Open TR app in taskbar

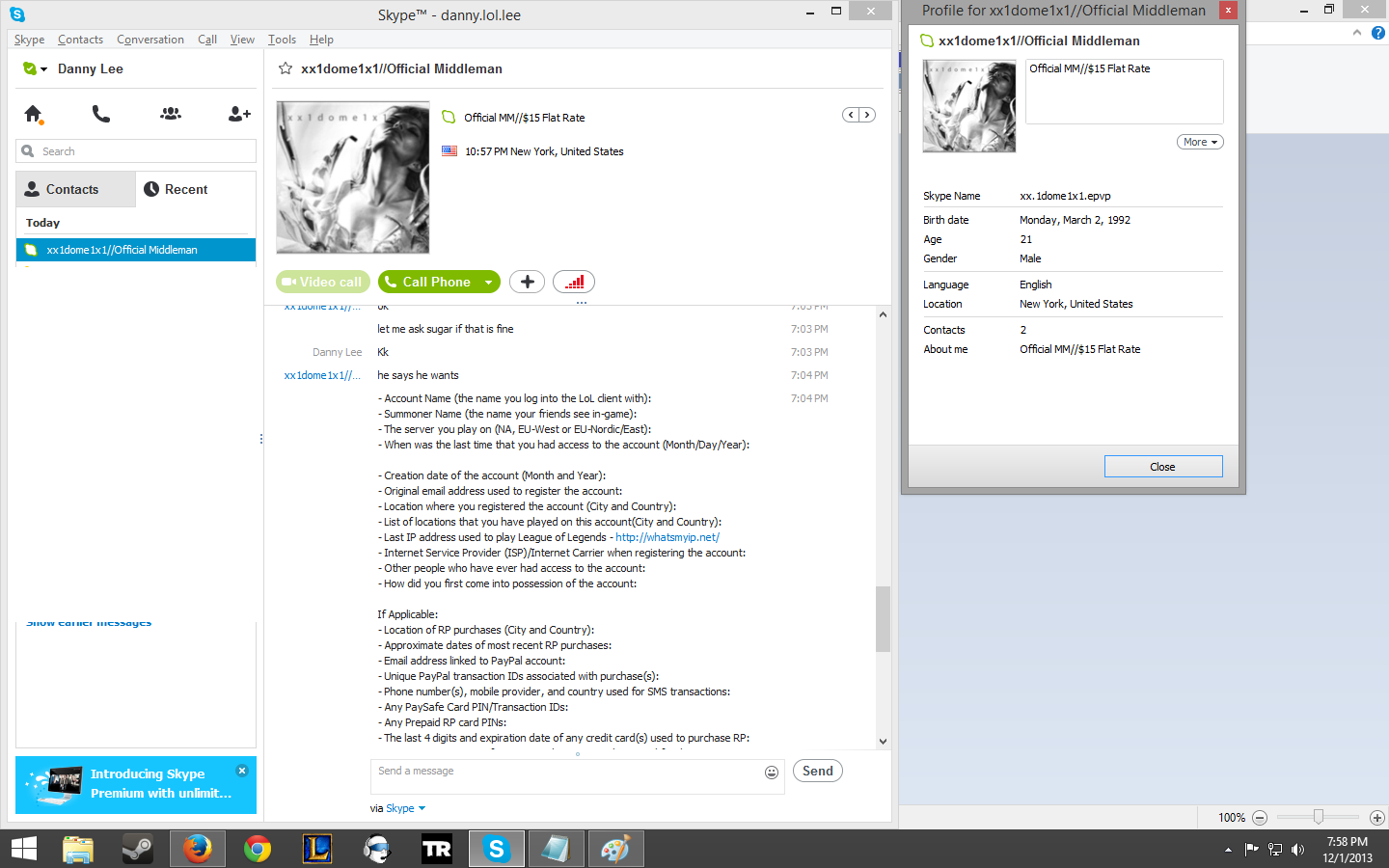click(437, 849)
